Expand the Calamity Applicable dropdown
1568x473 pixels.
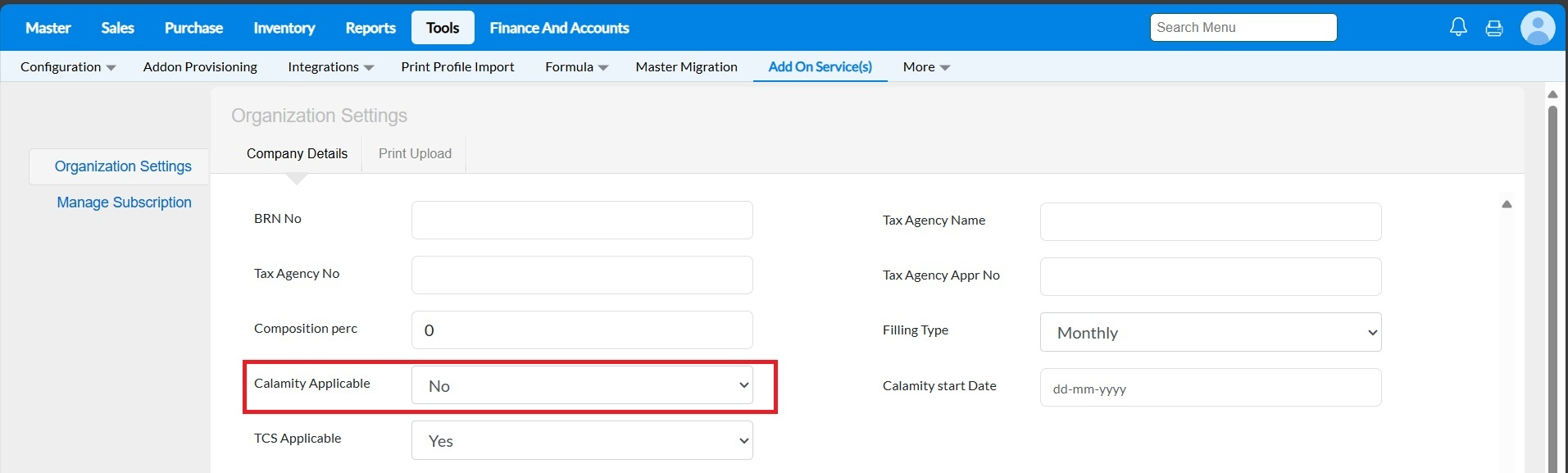tap(582, 385)
